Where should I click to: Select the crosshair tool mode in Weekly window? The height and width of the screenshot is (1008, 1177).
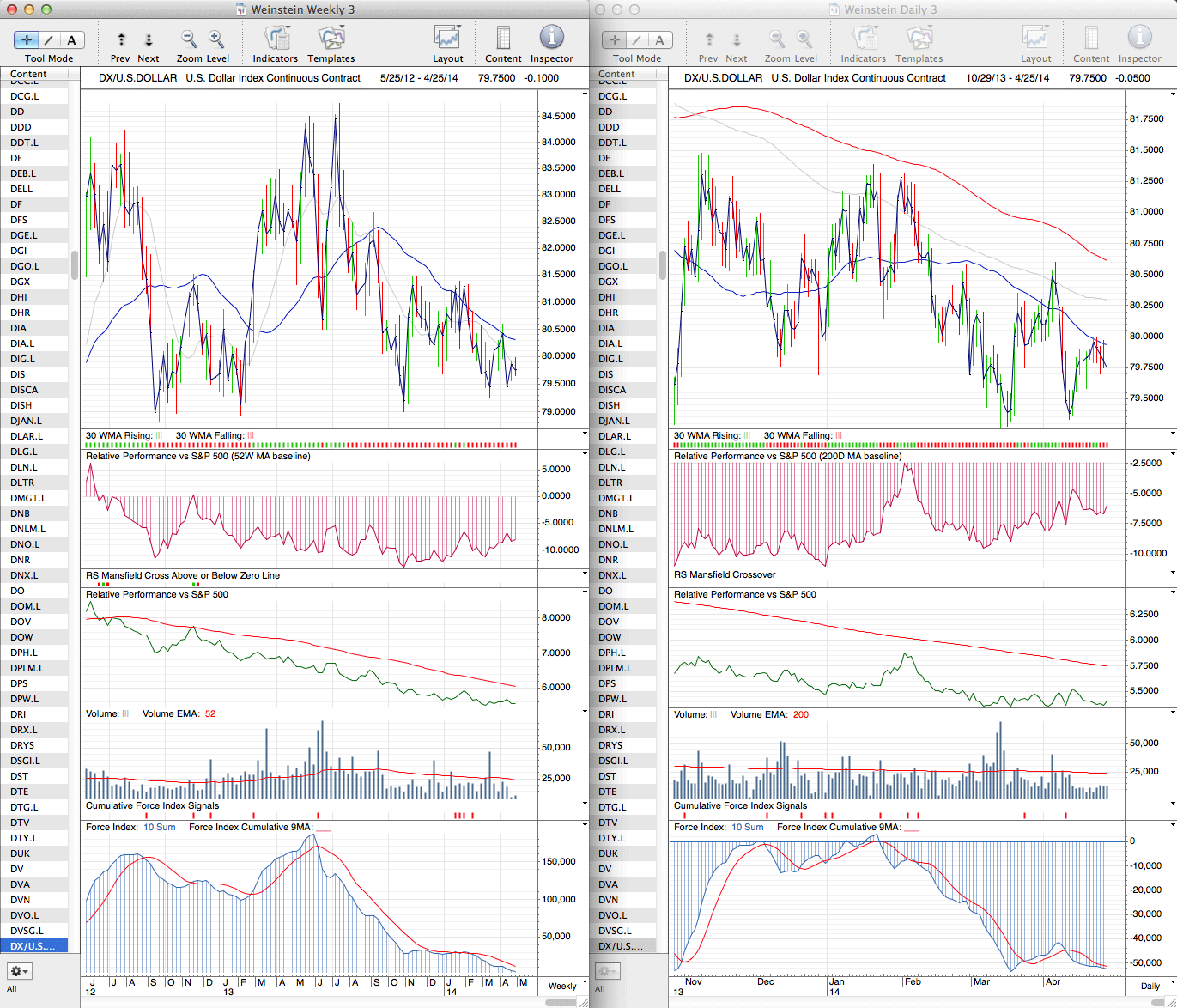[x=27, y=39]
